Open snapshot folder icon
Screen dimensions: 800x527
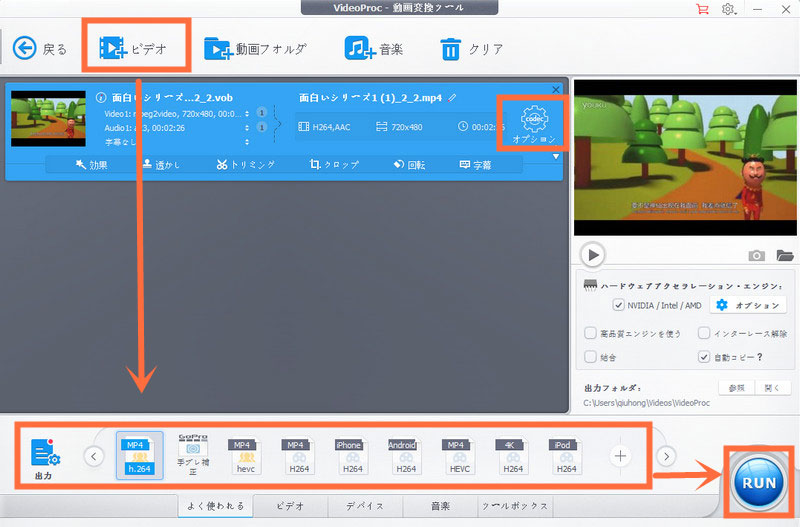(785, 255)
